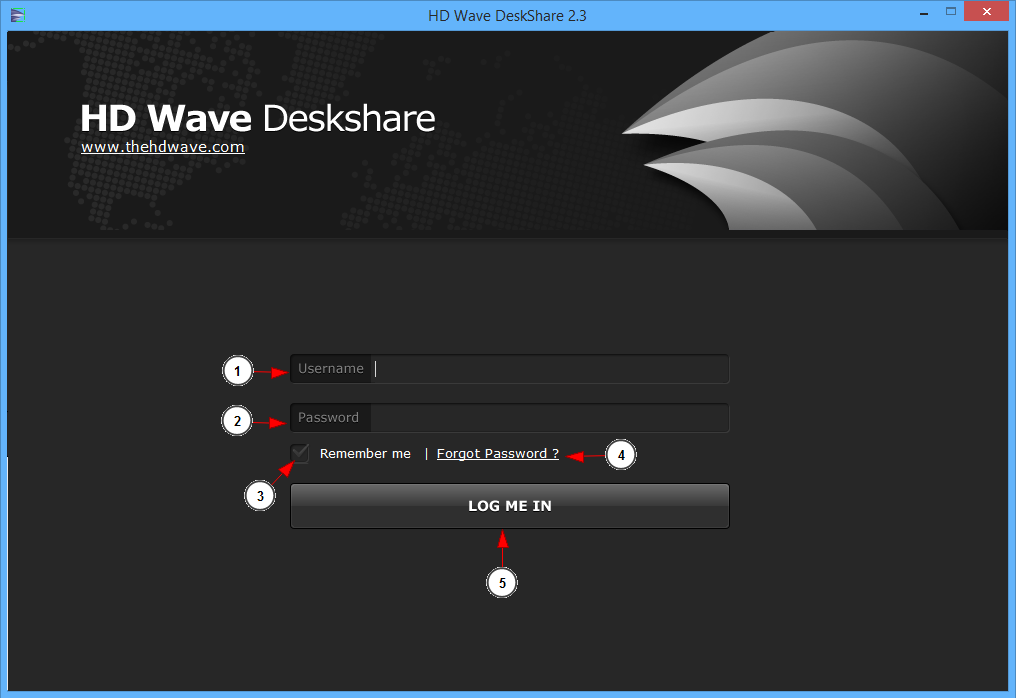Click the HD Wave app icon in title bar

click(17, 15)
